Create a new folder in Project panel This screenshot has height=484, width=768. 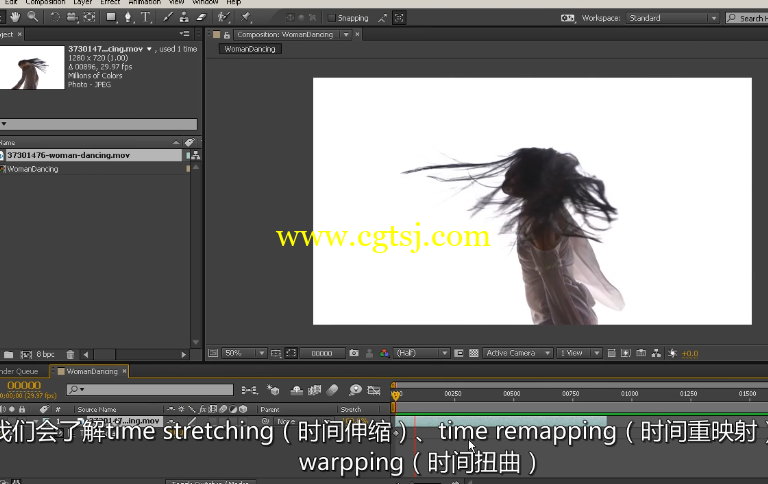[x=8, y=354]
